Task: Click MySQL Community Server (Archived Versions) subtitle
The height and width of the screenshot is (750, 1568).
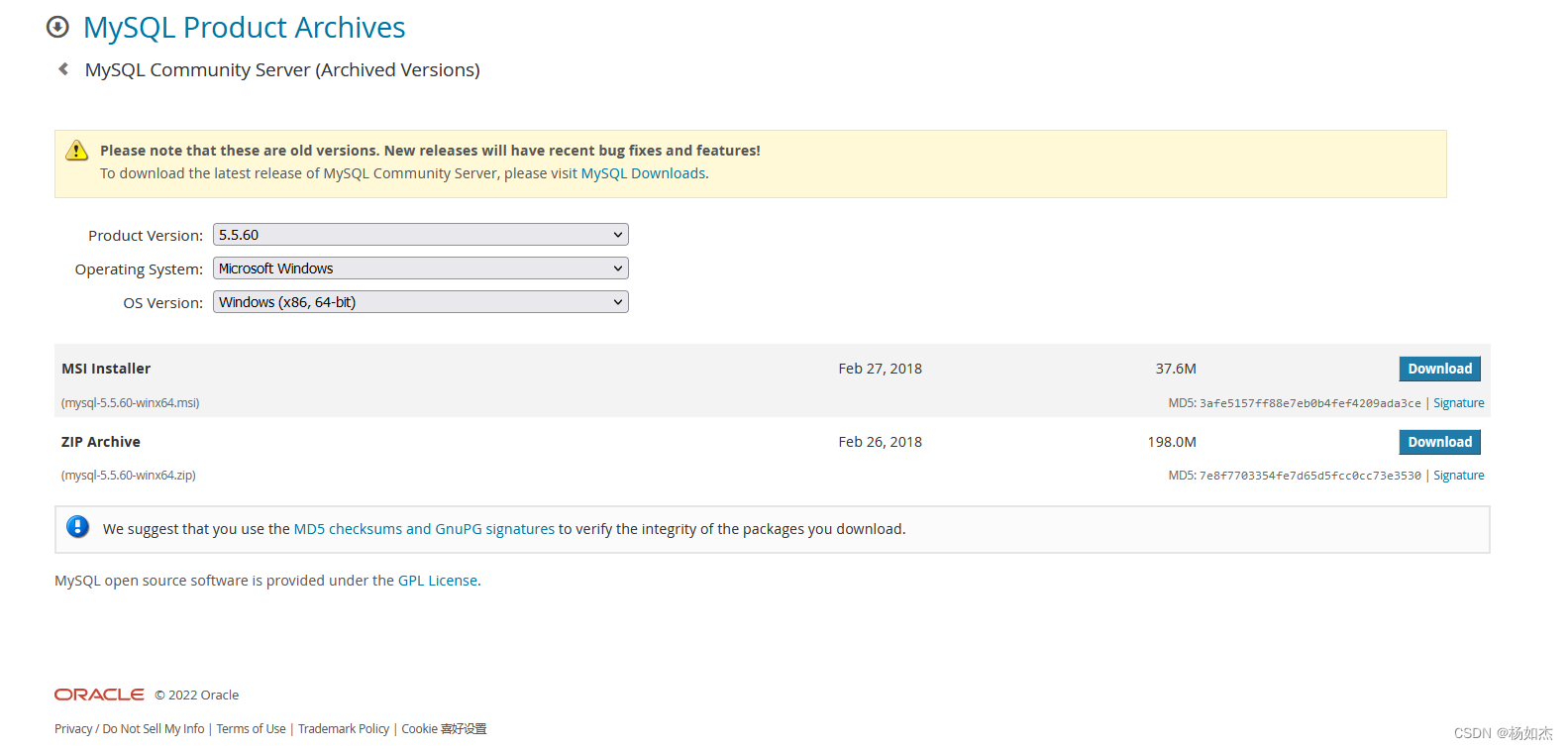Action: tap(282, 70)
